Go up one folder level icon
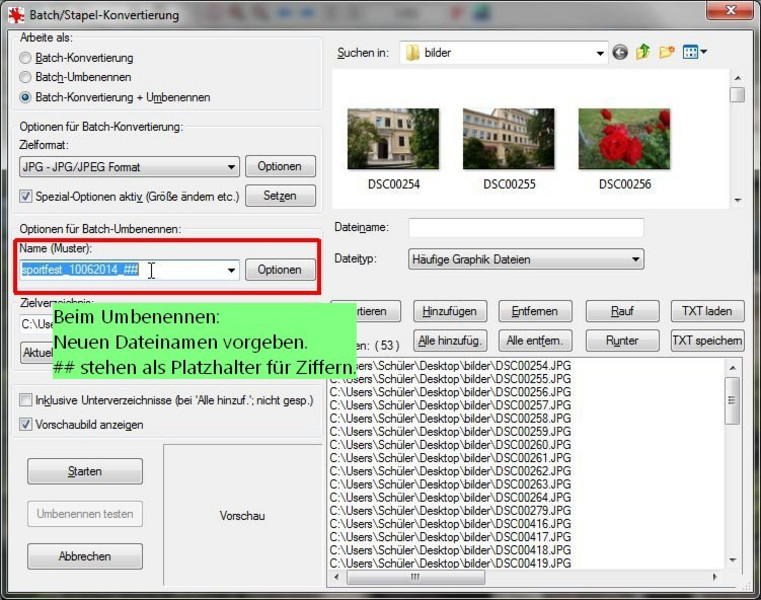This screenshot has width=761, height=600. click(x=643, y=53)
